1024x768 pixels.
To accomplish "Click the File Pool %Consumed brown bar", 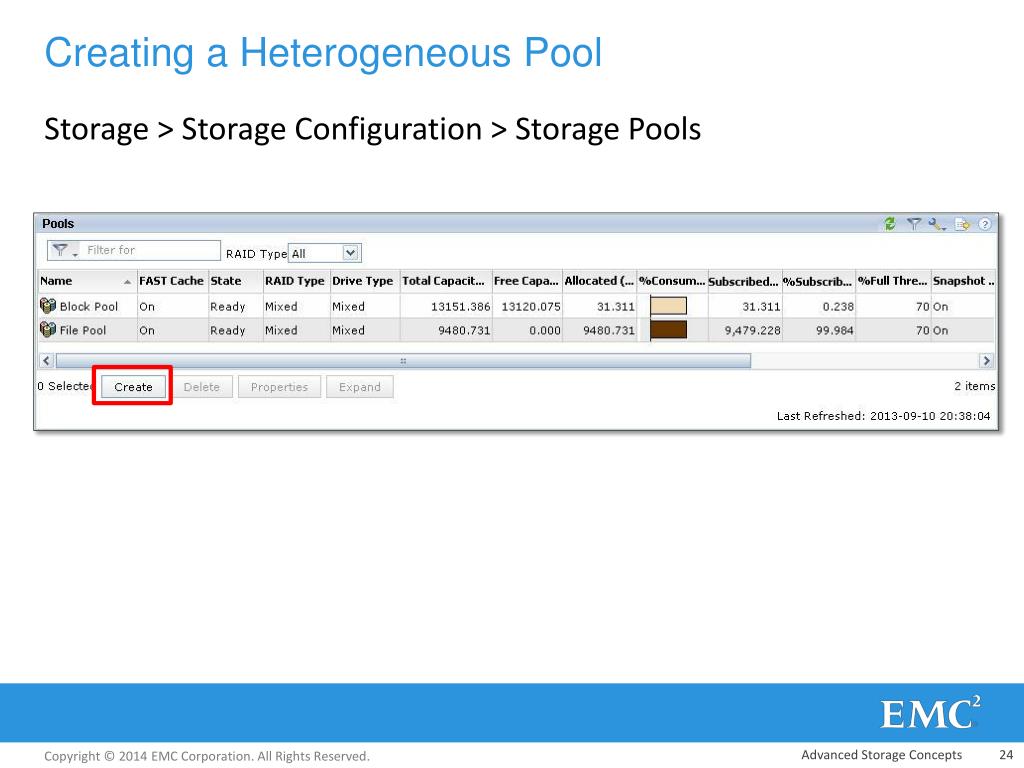I will click(x=668, y=330).
